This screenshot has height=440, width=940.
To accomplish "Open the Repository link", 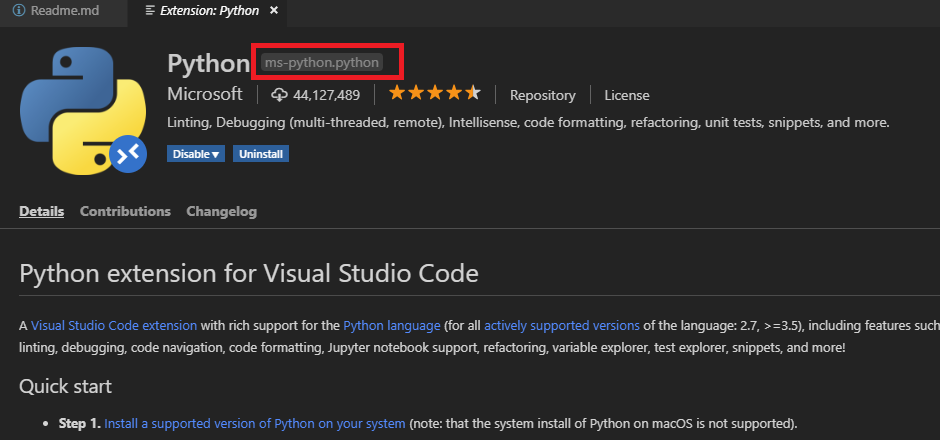I will (543, 95).
